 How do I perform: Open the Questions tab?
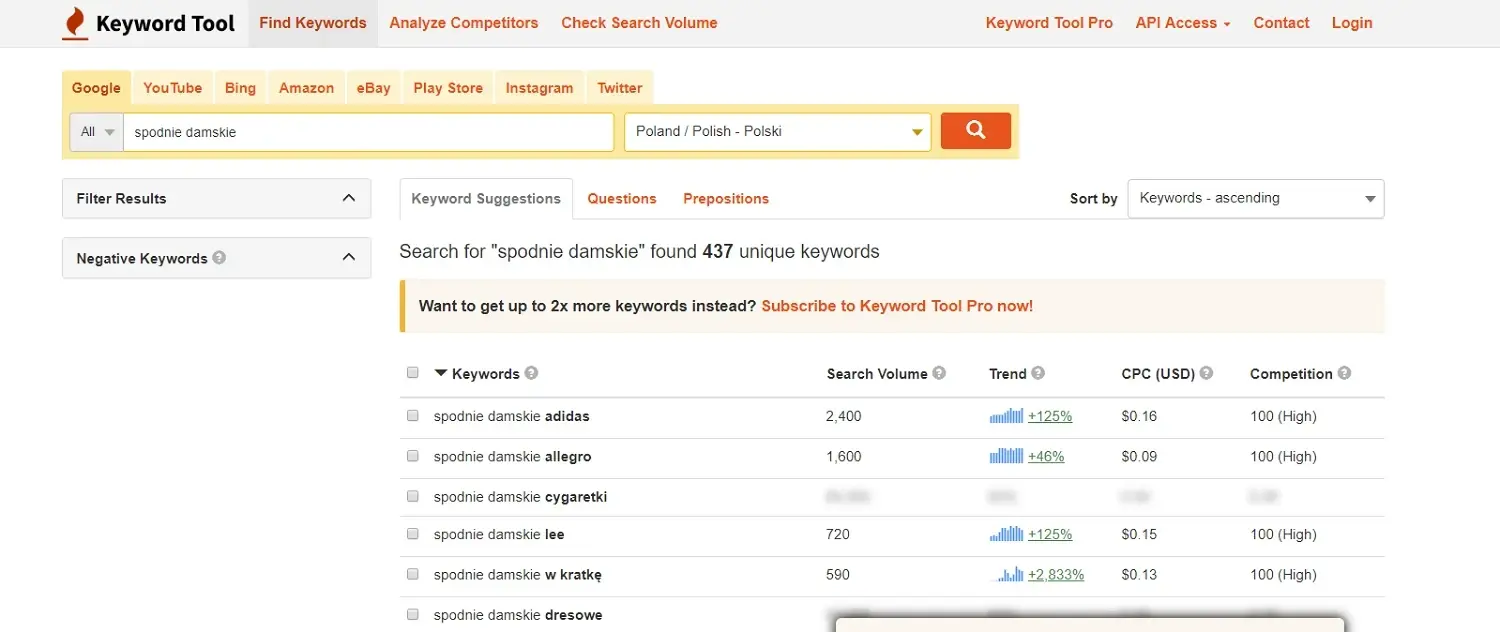(x=622, y=198)
